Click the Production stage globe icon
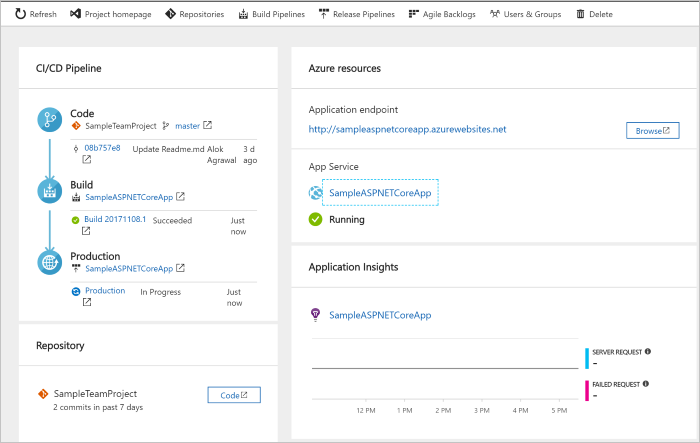Image resolution: width=700 pixels, height=443 pixels. click(x=50, y=262)
